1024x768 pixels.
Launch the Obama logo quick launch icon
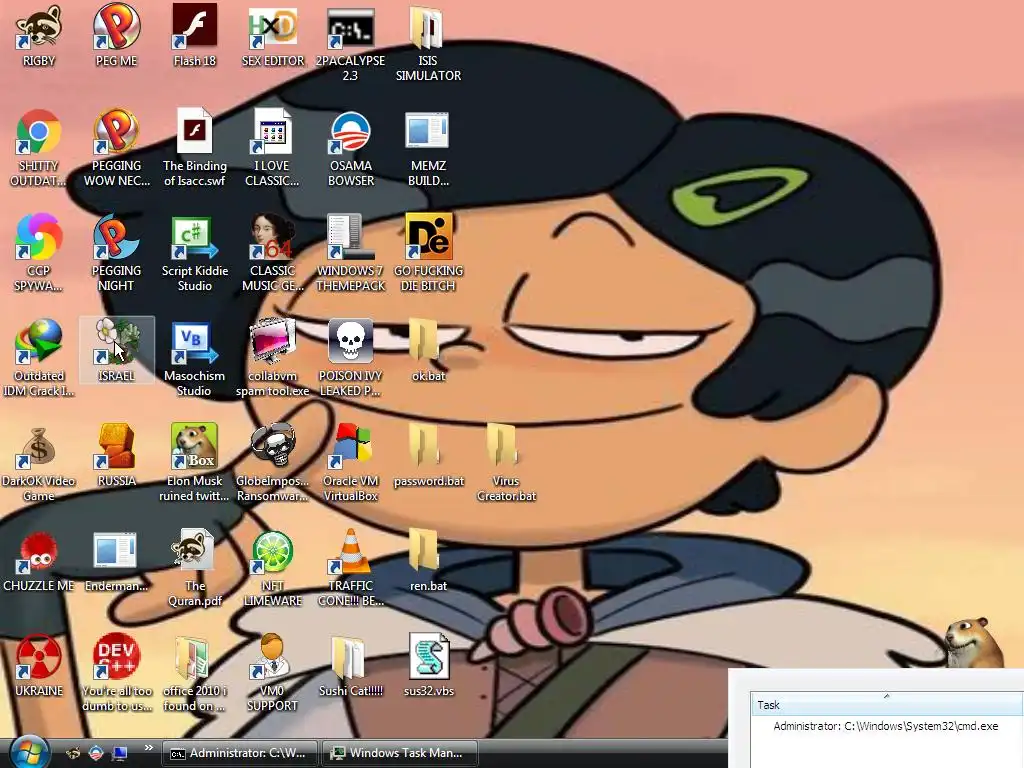(96, 753)
